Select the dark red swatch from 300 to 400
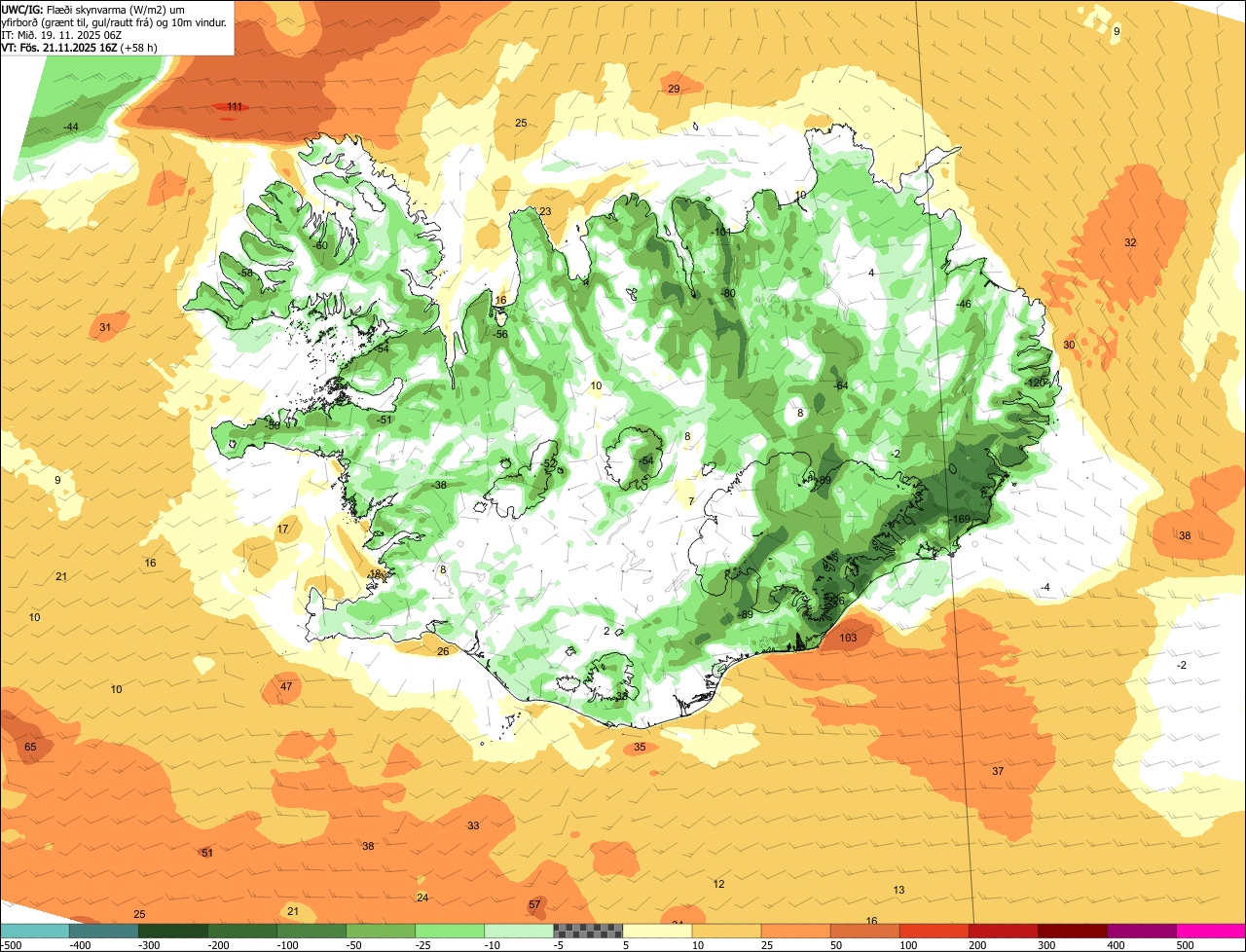1246x952 pixels. coord(1073,931)
